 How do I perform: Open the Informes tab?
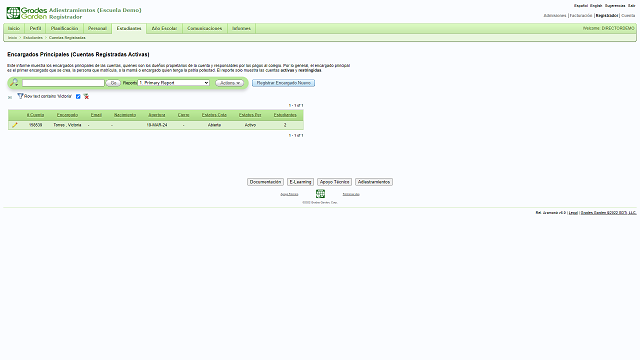[x=241, y=28]
